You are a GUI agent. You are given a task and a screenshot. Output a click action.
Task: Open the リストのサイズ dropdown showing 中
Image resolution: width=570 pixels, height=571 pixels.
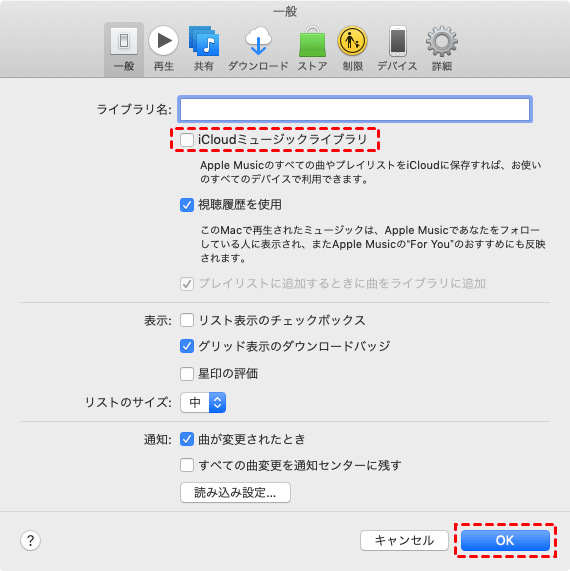(203, 402)
